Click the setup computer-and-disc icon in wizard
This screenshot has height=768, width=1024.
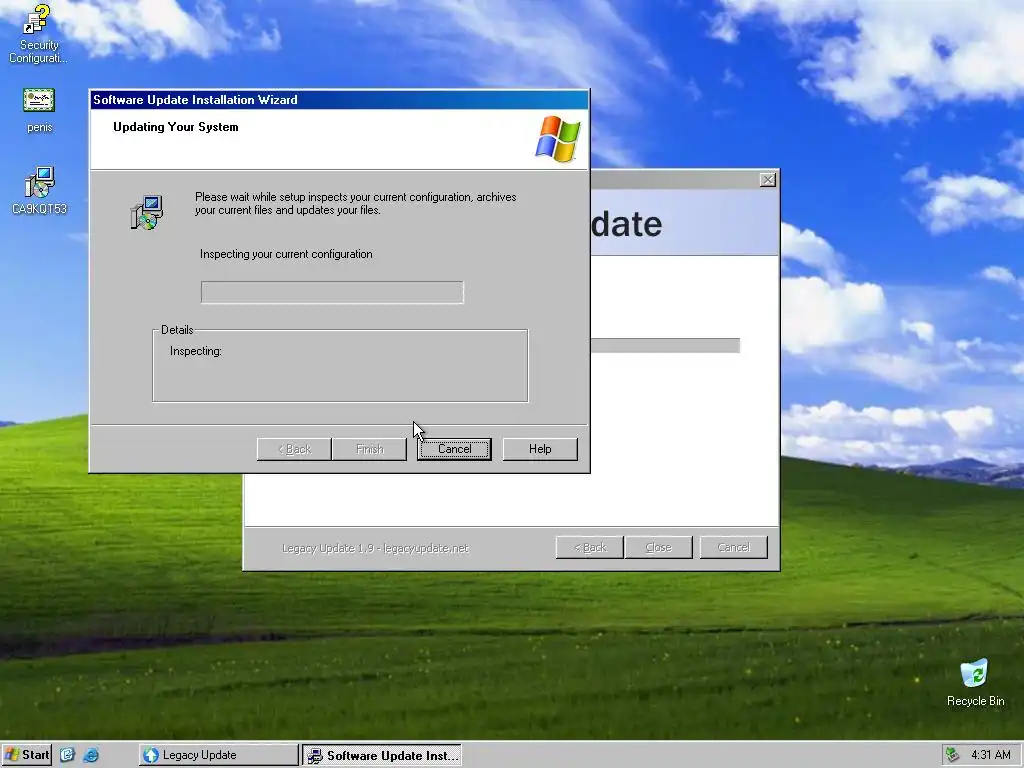coord(146,212)
